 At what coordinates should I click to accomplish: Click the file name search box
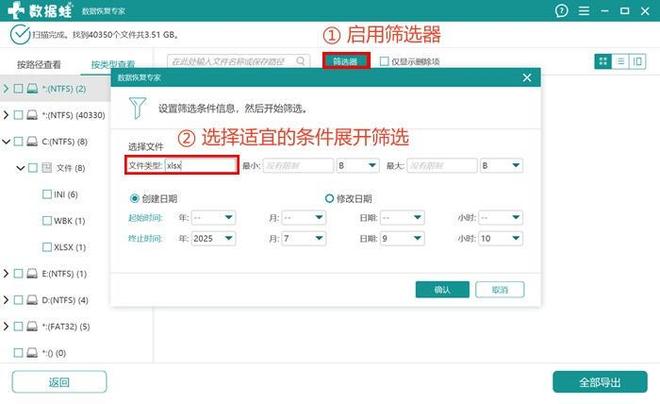238,61
